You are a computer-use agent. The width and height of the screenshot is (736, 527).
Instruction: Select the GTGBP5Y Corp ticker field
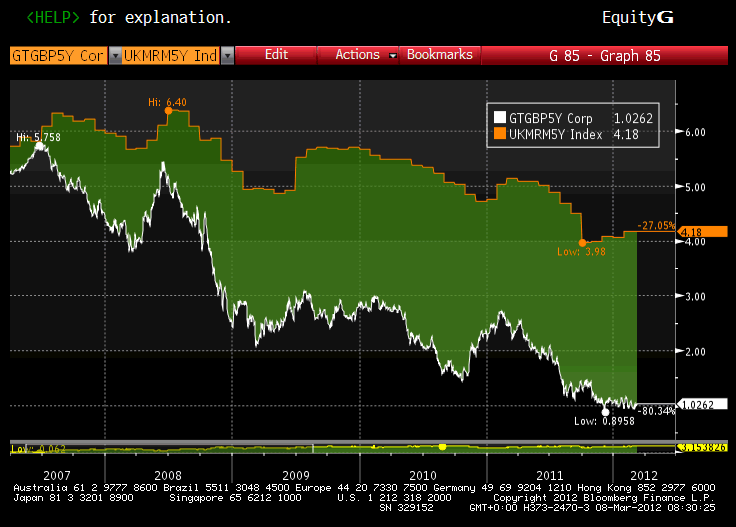point(57,56)
